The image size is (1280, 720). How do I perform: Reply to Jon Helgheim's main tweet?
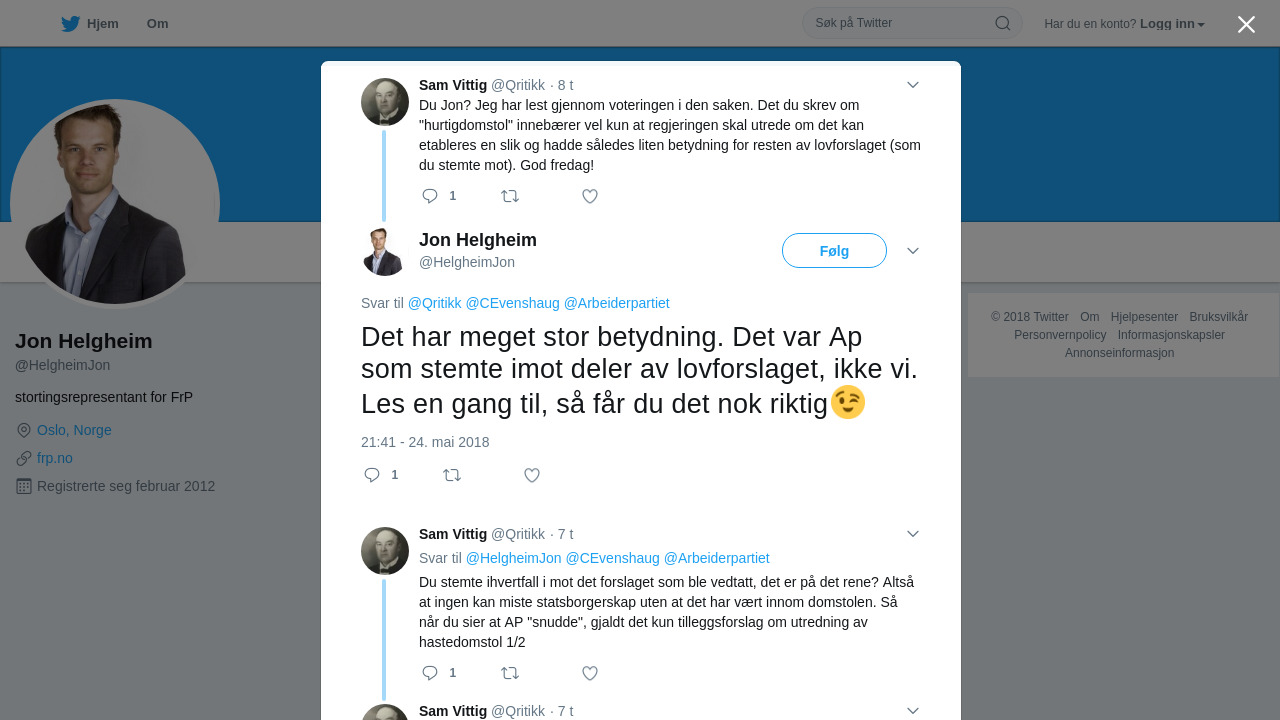click(x=372, y=475)
